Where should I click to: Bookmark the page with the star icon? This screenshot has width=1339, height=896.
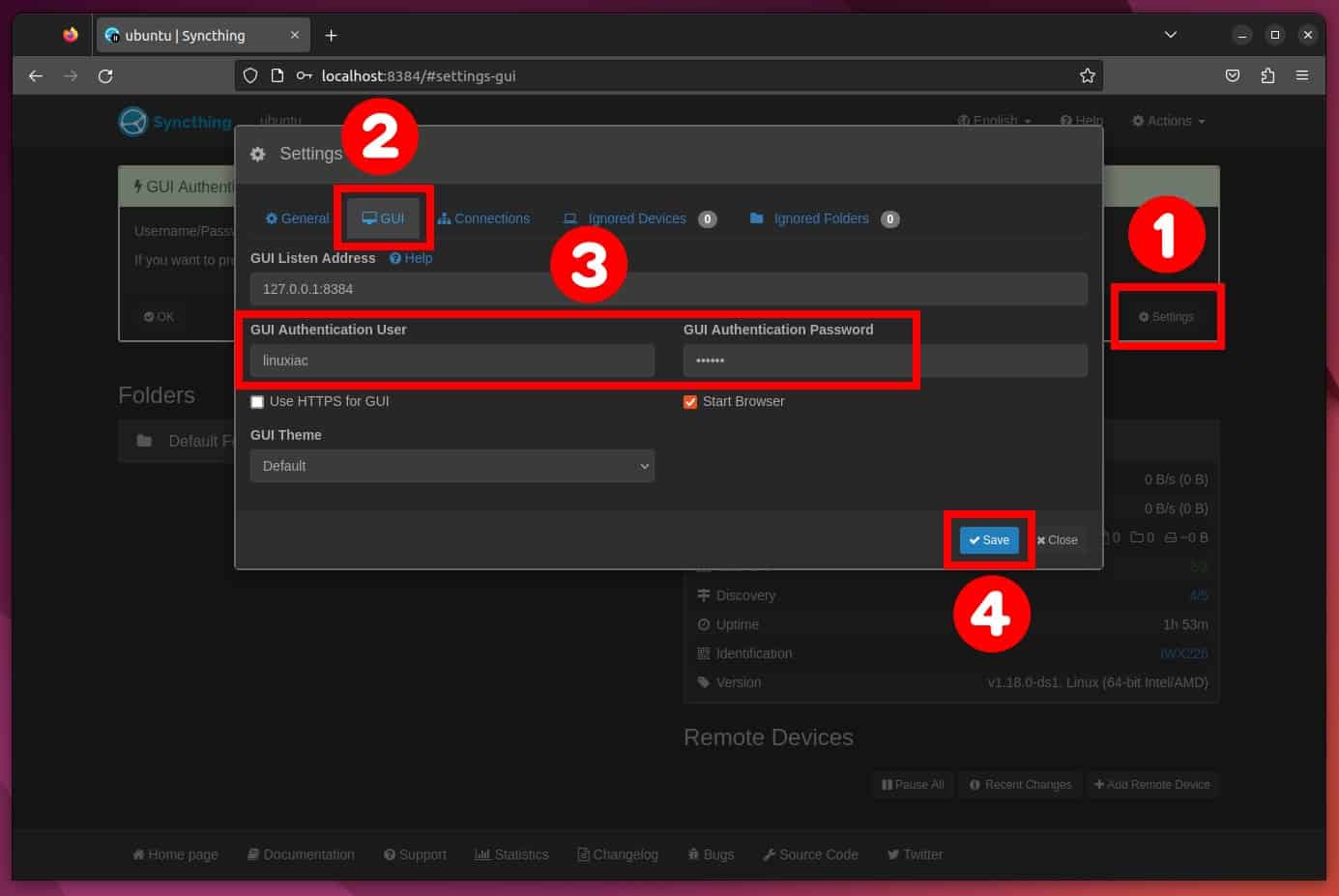coord(1087,75)
